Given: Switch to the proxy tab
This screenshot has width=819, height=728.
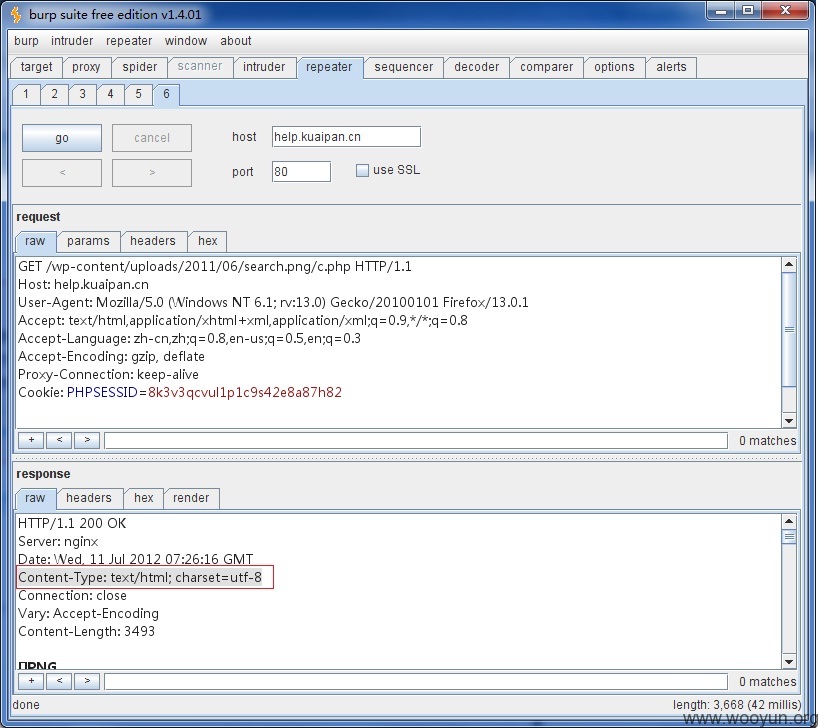Looking at the screenshot, I should tap(86, 67).
